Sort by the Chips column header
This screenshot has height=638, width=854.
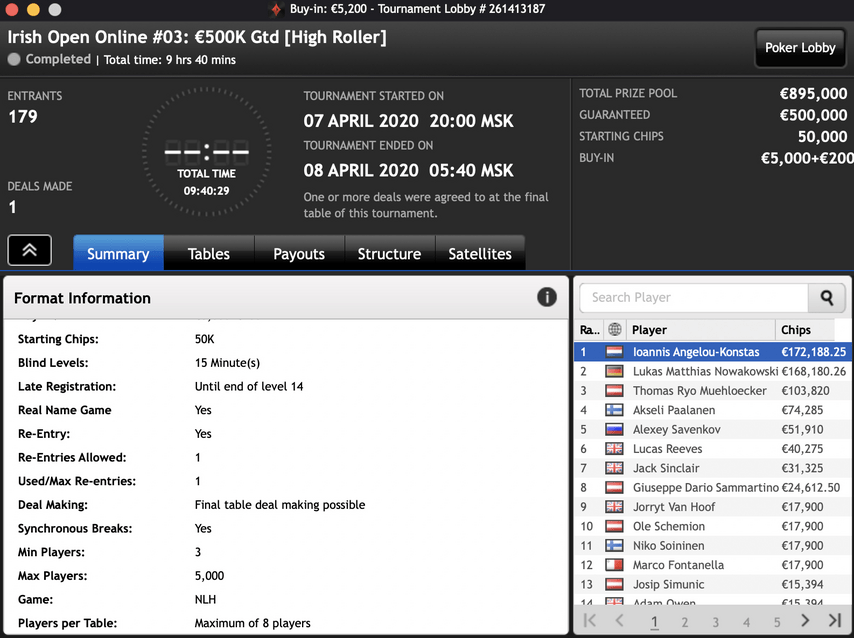805,330
